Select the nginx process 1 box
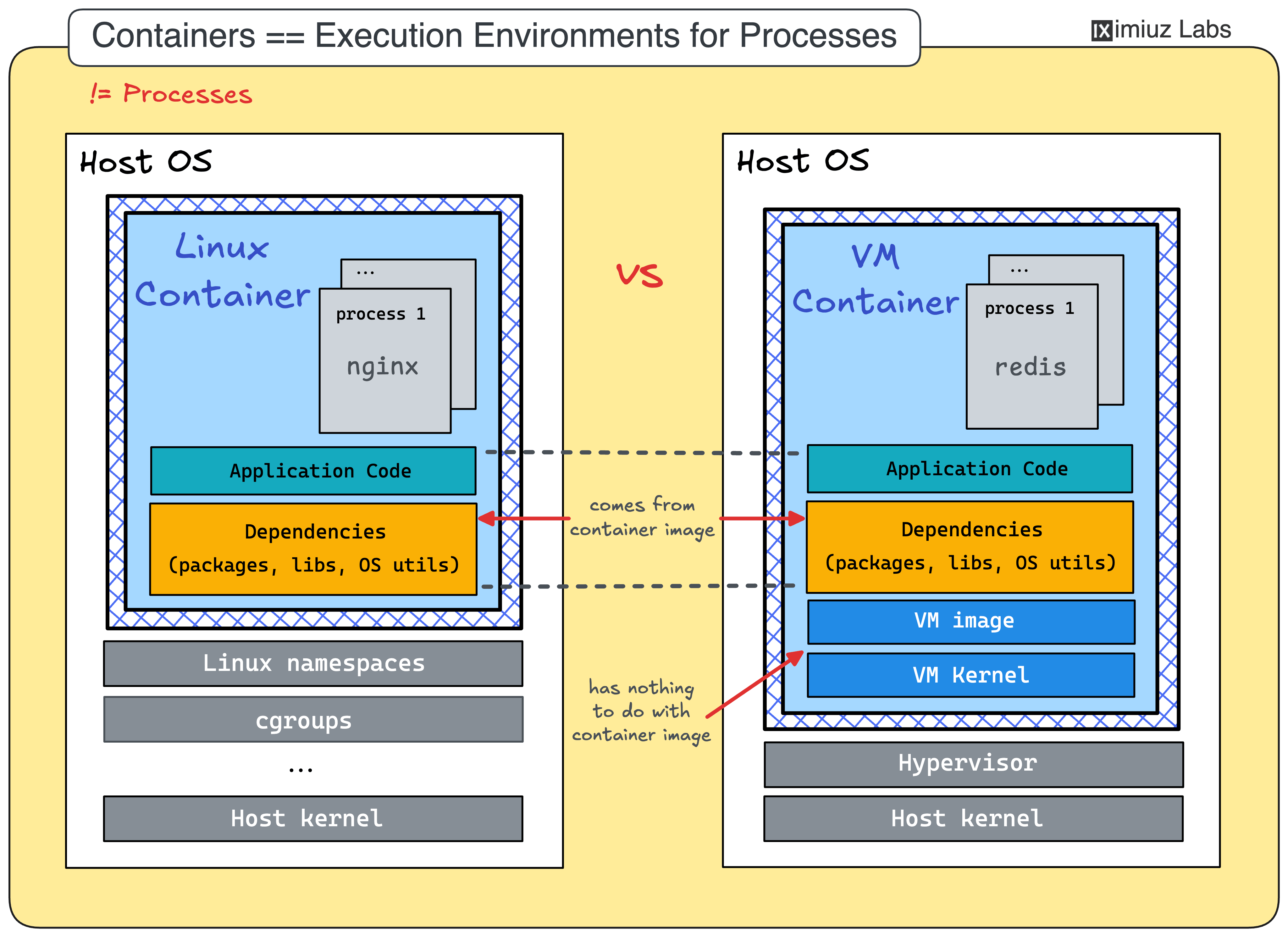Viewport: 1288px width, 937px height. point(385,361)
